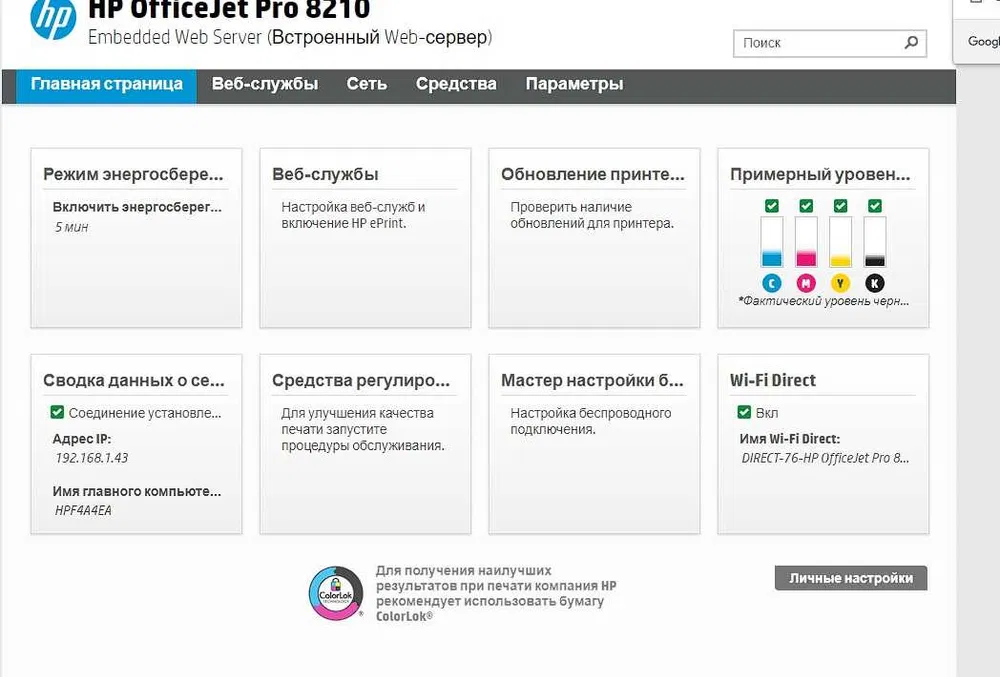The image size is (1000, 677).
Task: Open the Веб-службы tab
Action: [265, 84]
